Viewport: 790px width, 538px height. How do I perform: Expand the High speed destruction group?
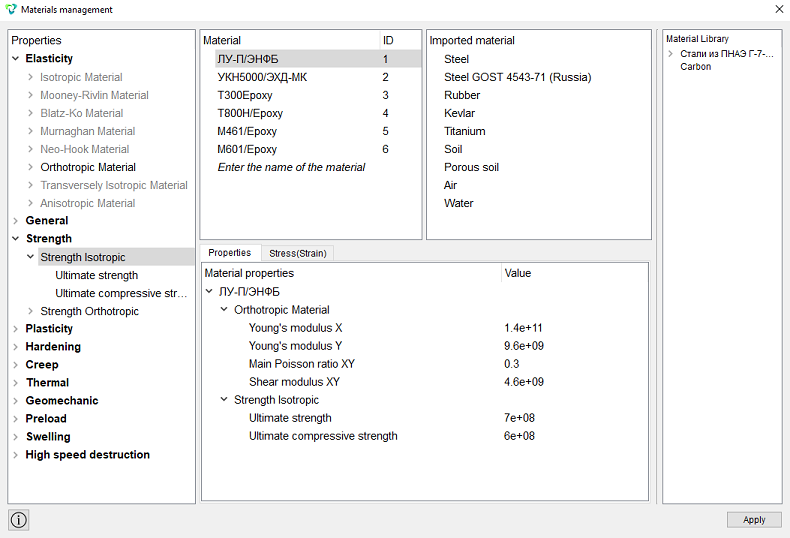pos(16,455)
